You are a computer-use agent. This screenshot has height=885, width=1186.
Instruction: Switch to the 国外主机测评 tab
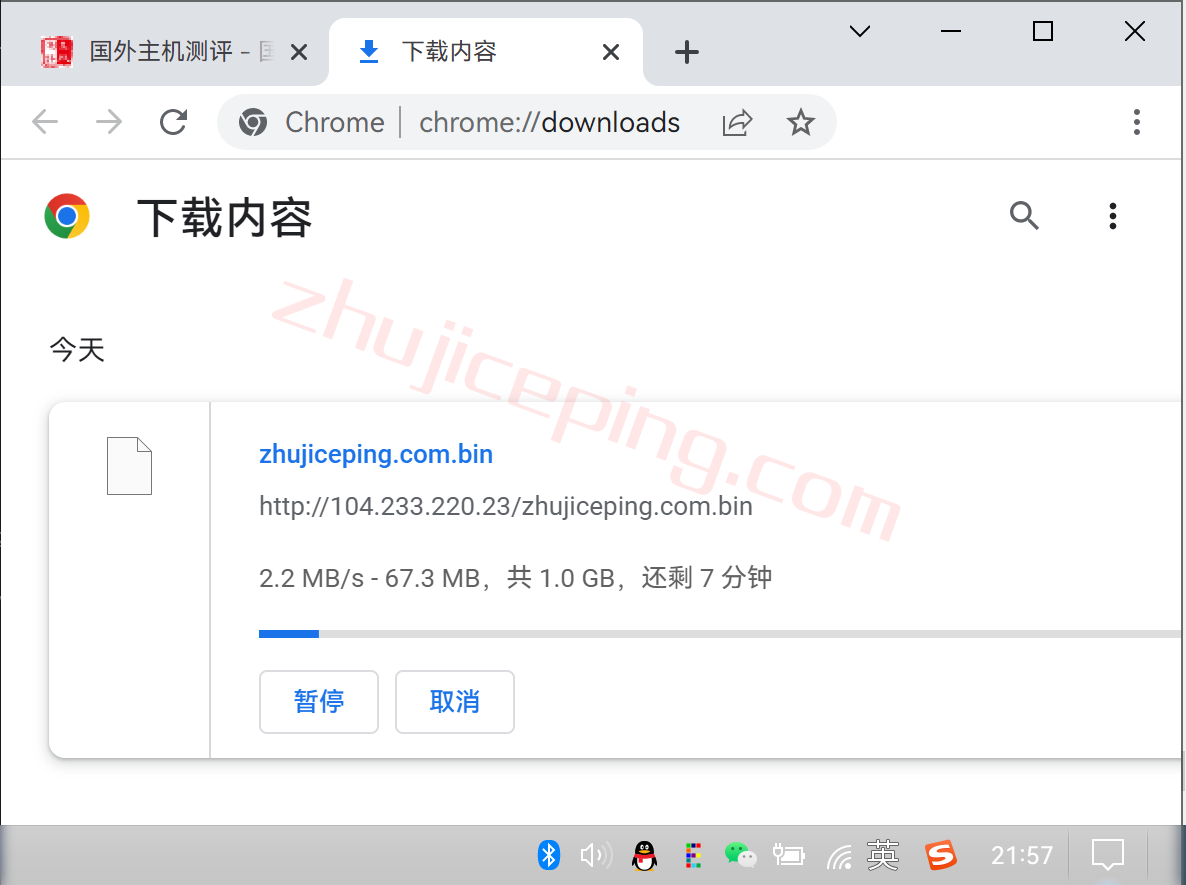(x=160, y=52)
